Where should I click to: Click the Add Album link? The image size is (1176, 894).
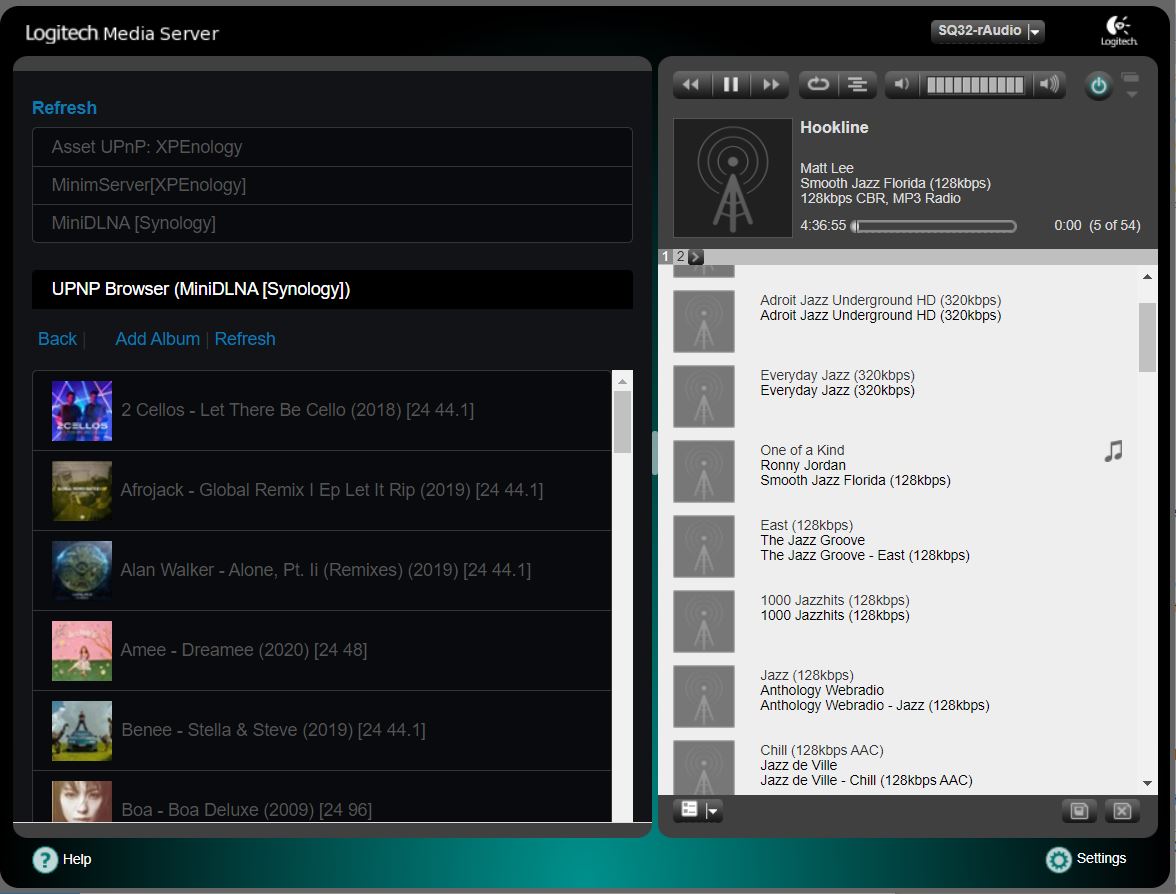[158, 339]
